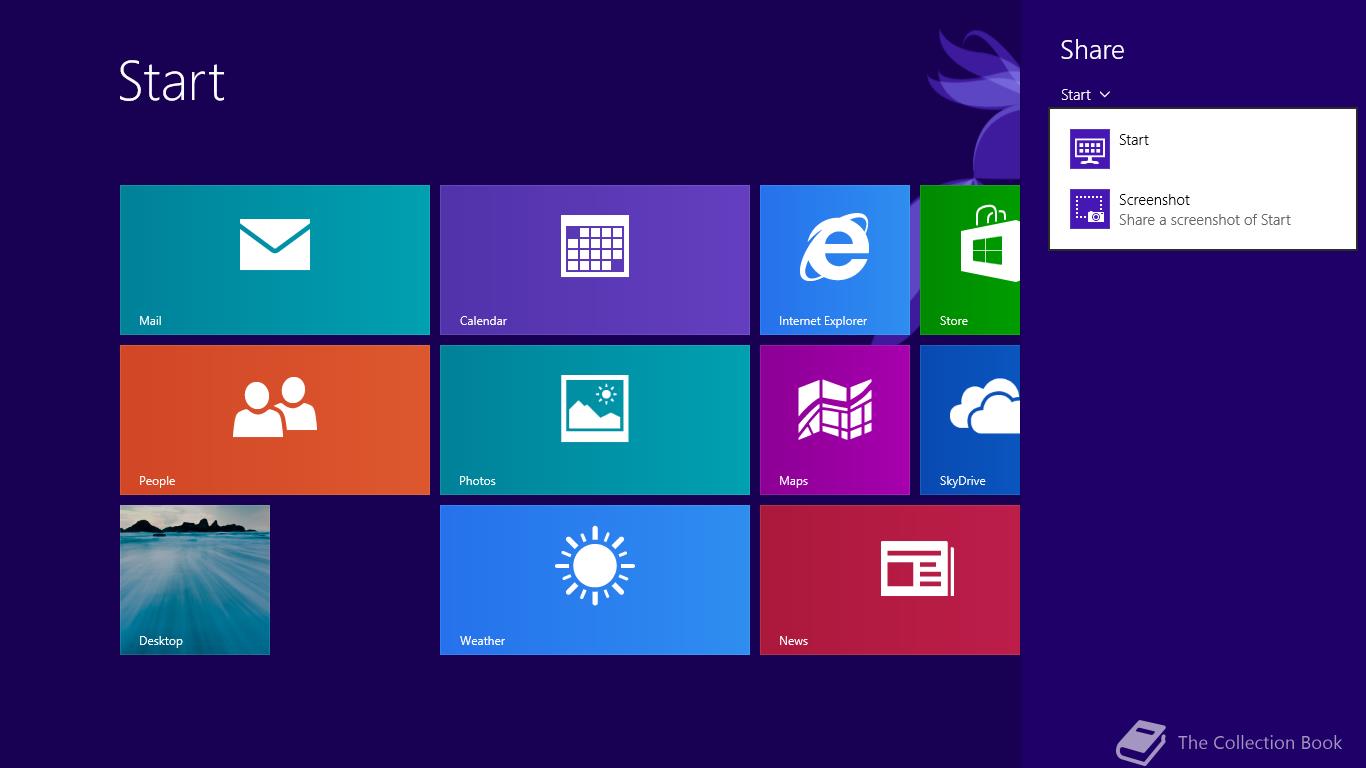This screenshot has width=1366, height=768.
Task: Click the Maps tile label
Action: point(793,481)
